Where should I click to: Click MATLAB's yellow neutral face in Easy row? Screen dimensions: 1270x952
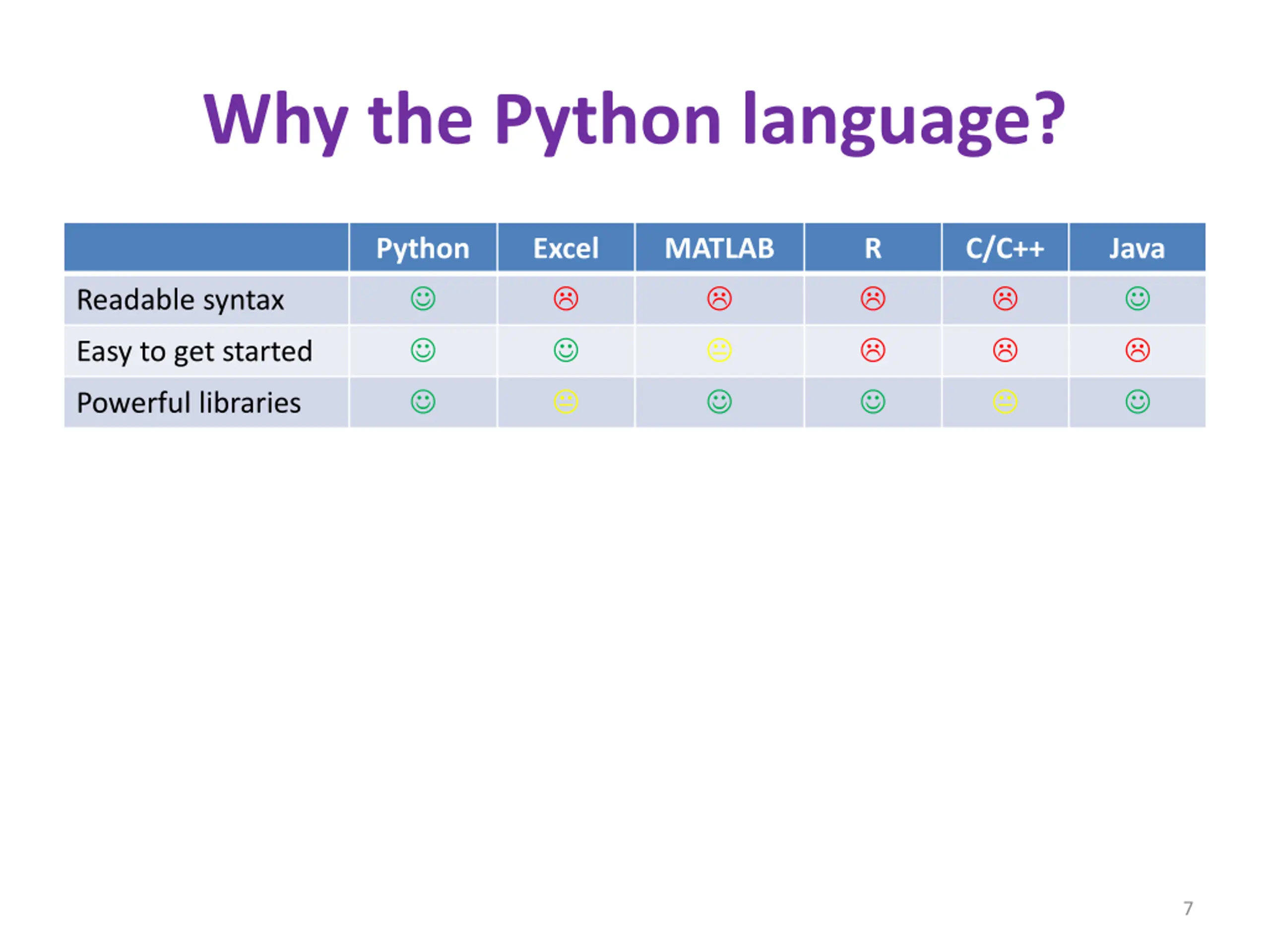pos(719,350)
